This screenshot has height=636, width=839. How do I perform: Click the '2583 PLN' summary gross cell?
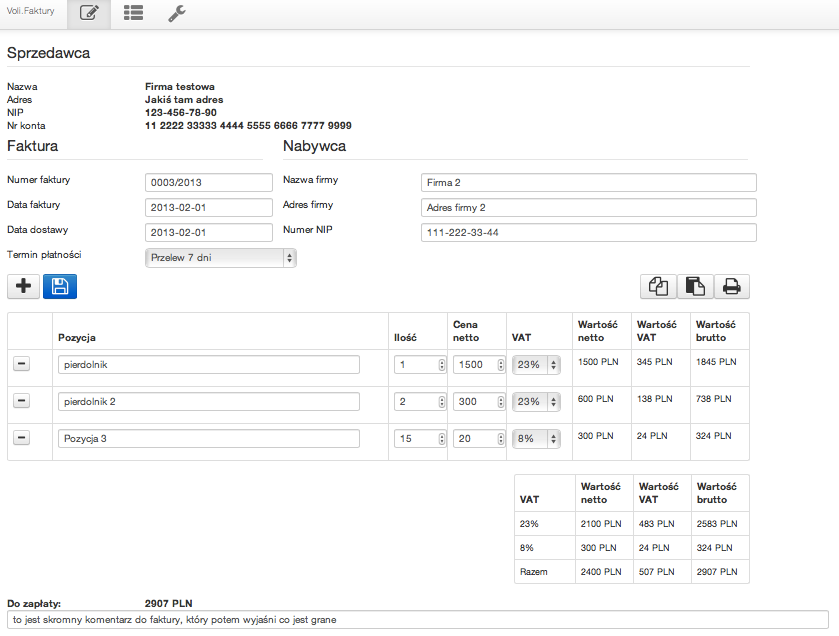pyautogui.click(x=717, y=524)
